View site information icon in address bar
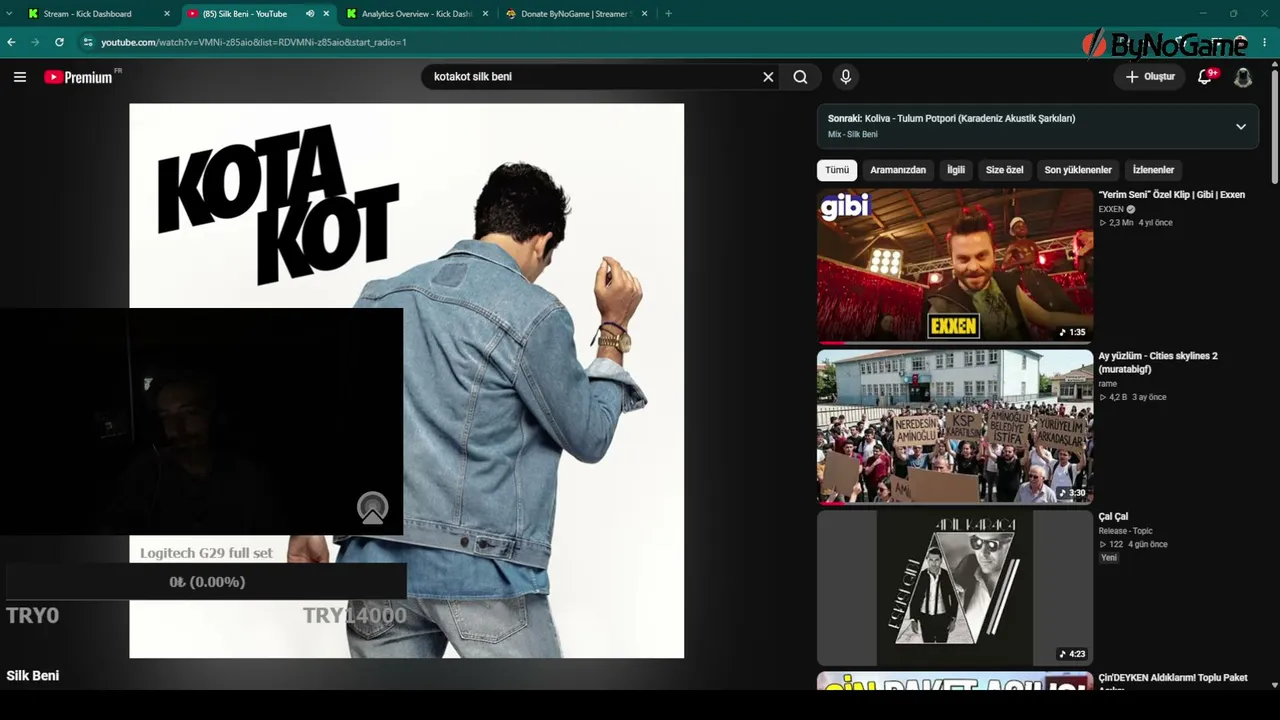 point(88,42)
